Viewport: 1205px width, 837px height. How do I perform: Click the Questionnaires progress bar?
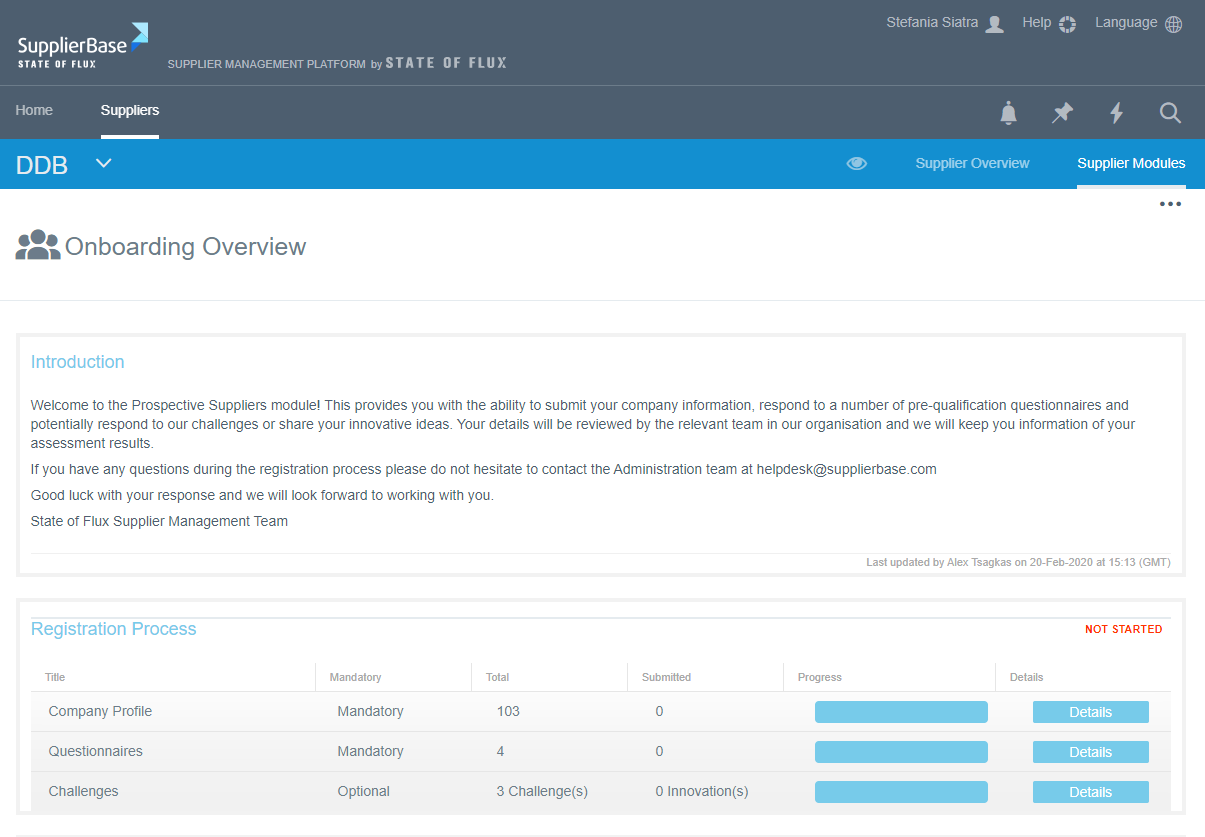(x=901, y=751)
